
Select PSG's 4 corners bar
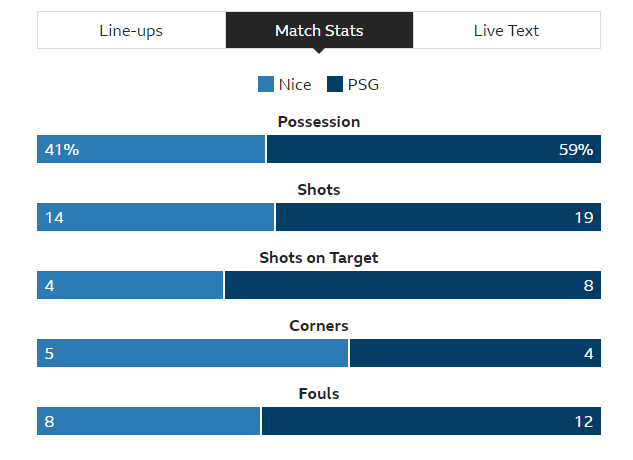pos(476,353)
